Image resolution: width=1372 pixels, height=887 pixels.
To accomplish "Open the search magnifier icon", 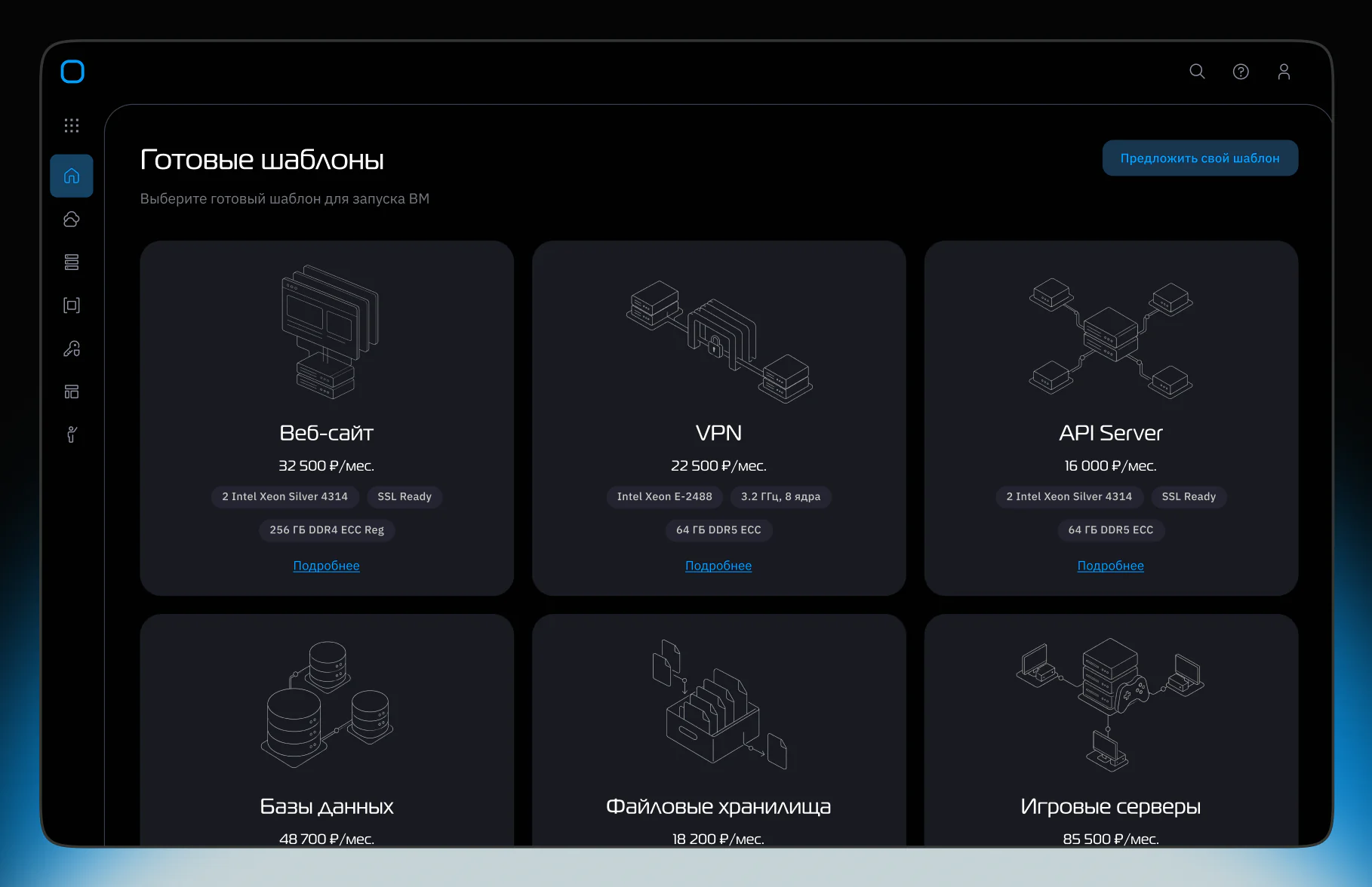I will point(1197,72).
